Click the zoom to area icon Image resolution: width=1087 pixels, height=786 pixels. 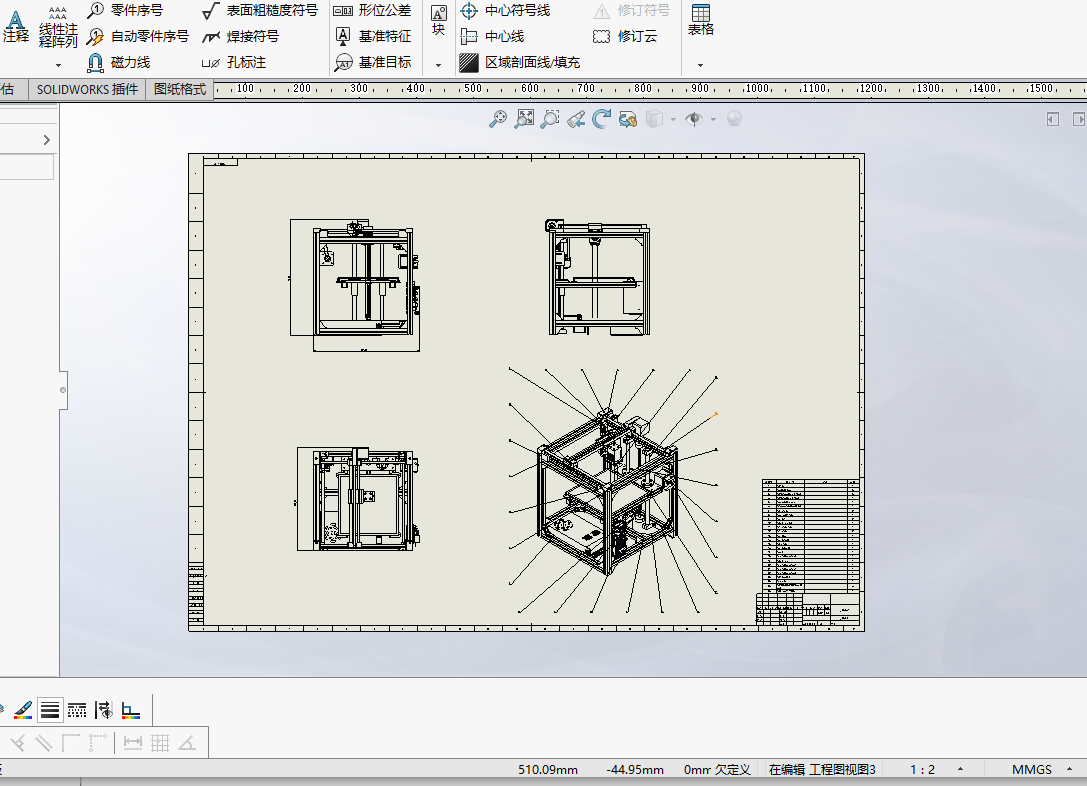pyautogui.click(x=524, y=119)
